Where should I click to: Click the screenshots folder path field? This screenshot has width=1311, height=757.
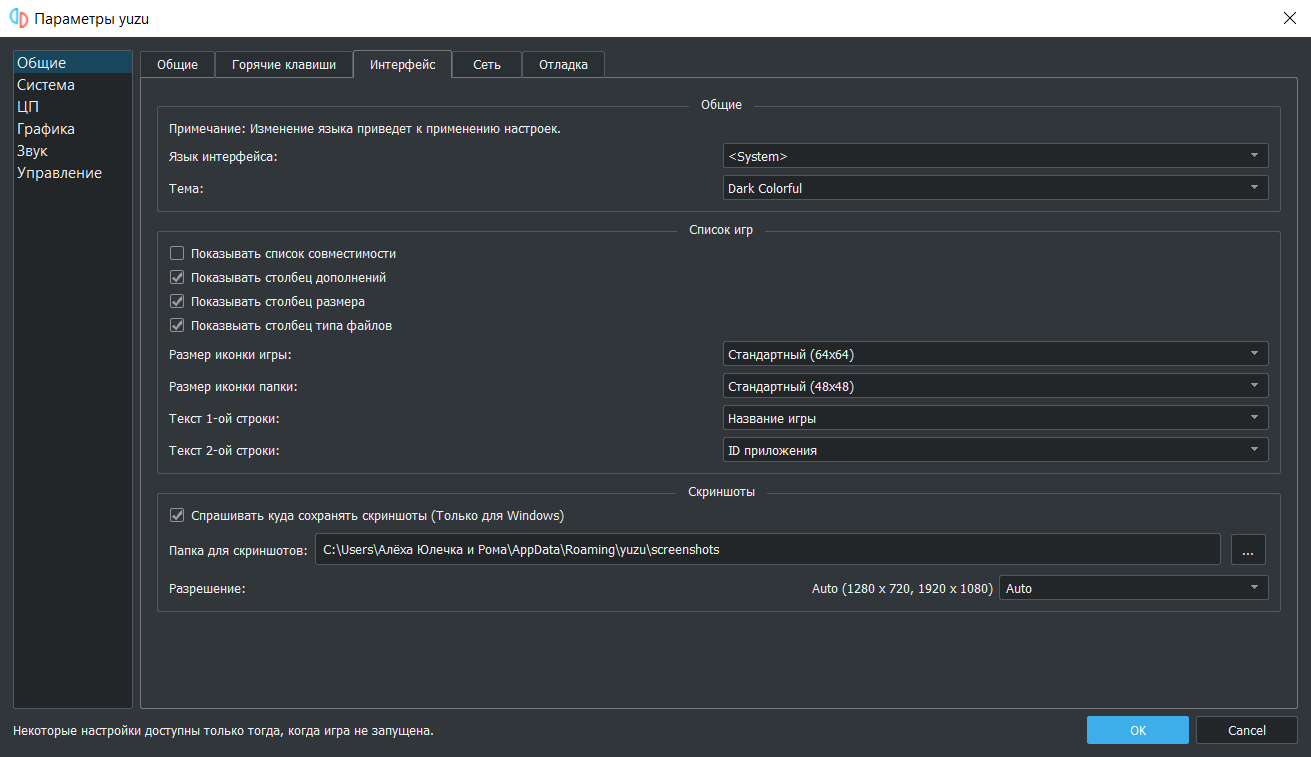point(767,549)
